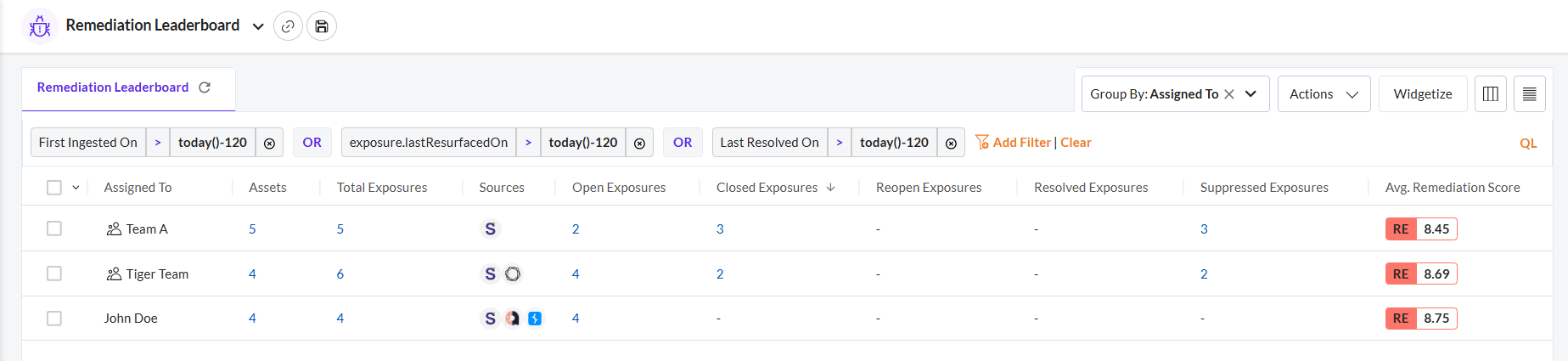Sort by Open Exposures column header

pyautogui.click(x=619, y=188)
